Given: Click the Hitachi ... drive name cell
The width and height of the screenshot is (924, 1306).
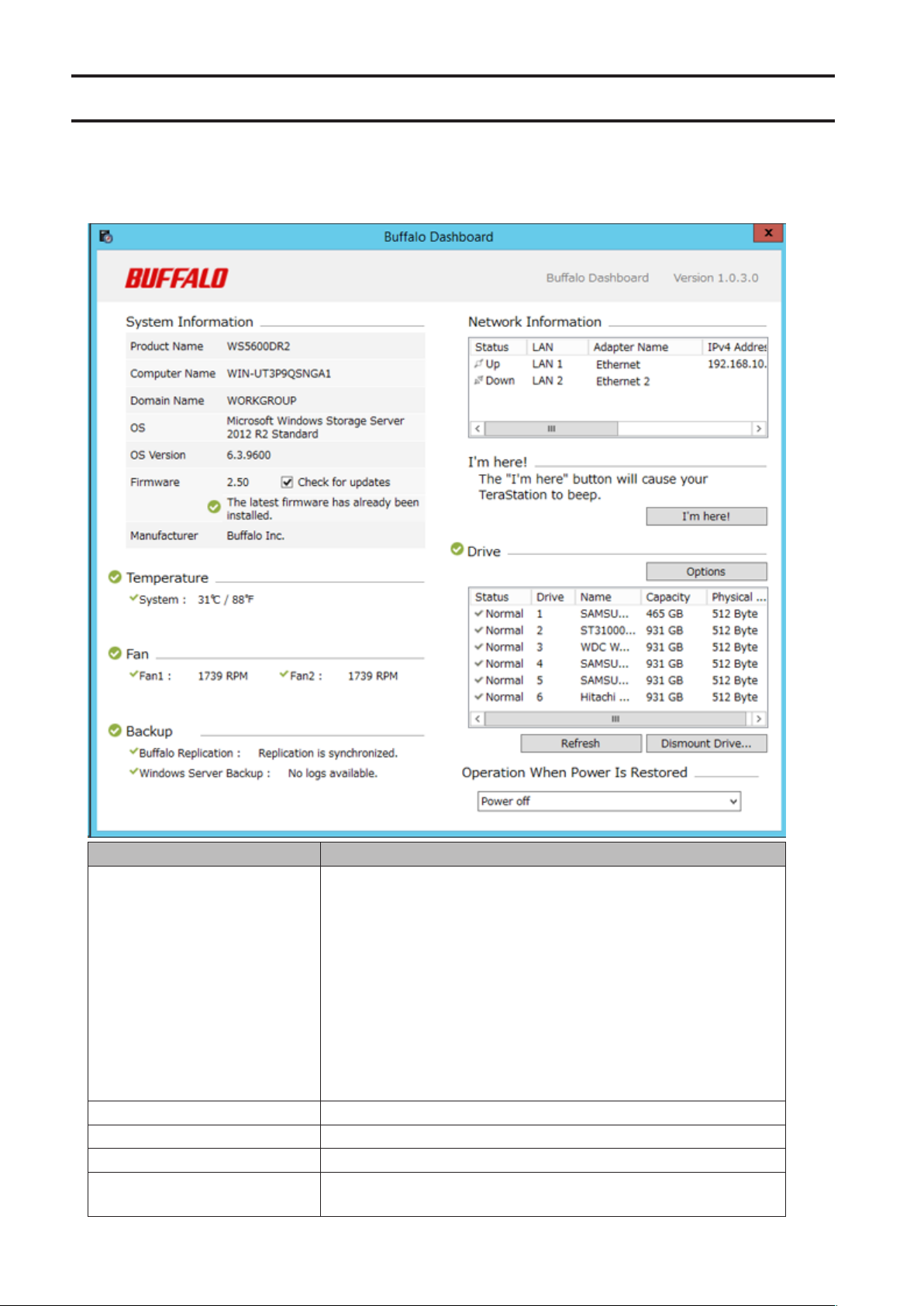Looking at the screenshot, I should 605,698.
